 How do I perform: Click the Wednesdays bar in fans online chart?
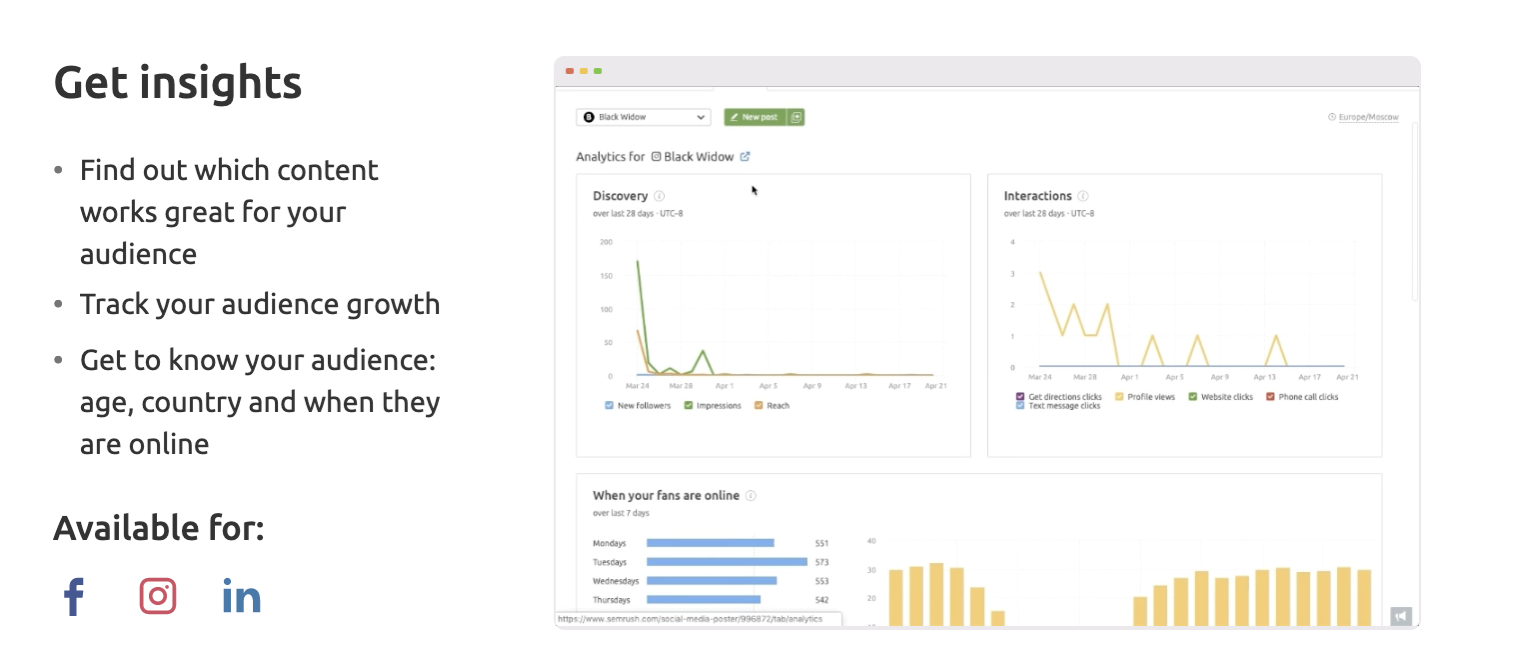(712, 581)
